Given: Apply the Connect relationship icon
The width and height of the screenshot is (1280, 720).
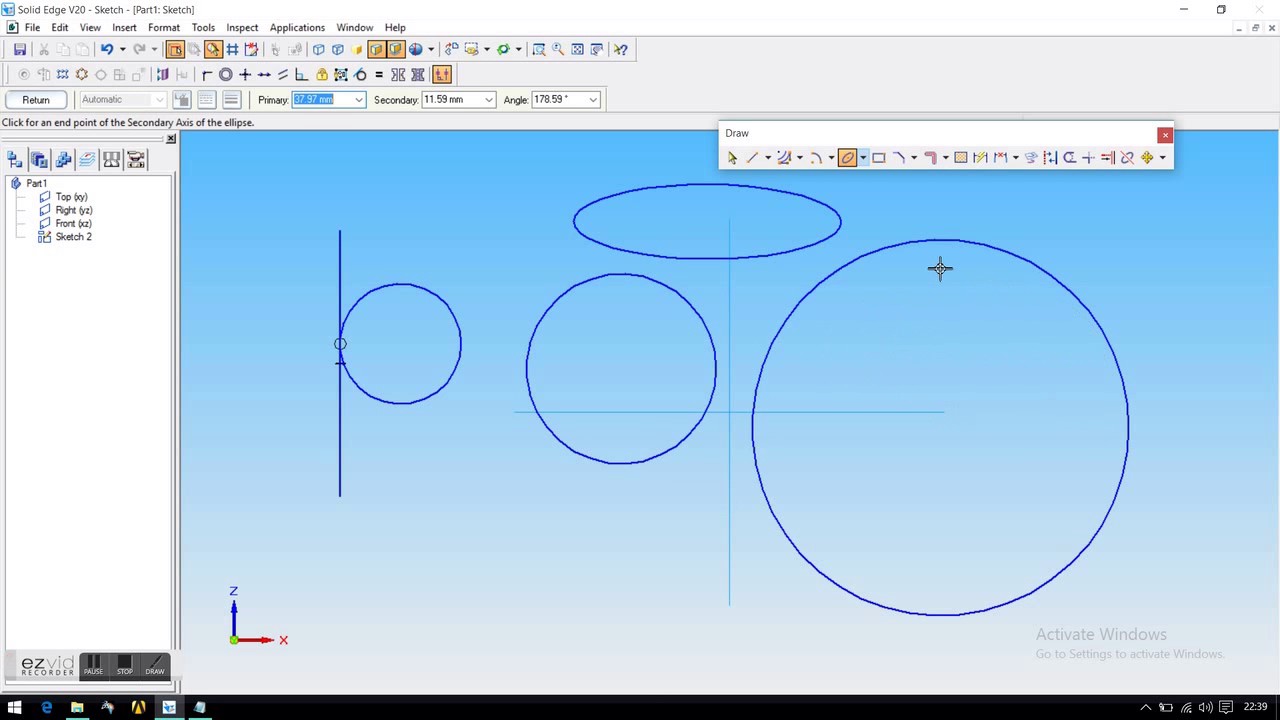Looking at the screenshot, I should (207, 74).
